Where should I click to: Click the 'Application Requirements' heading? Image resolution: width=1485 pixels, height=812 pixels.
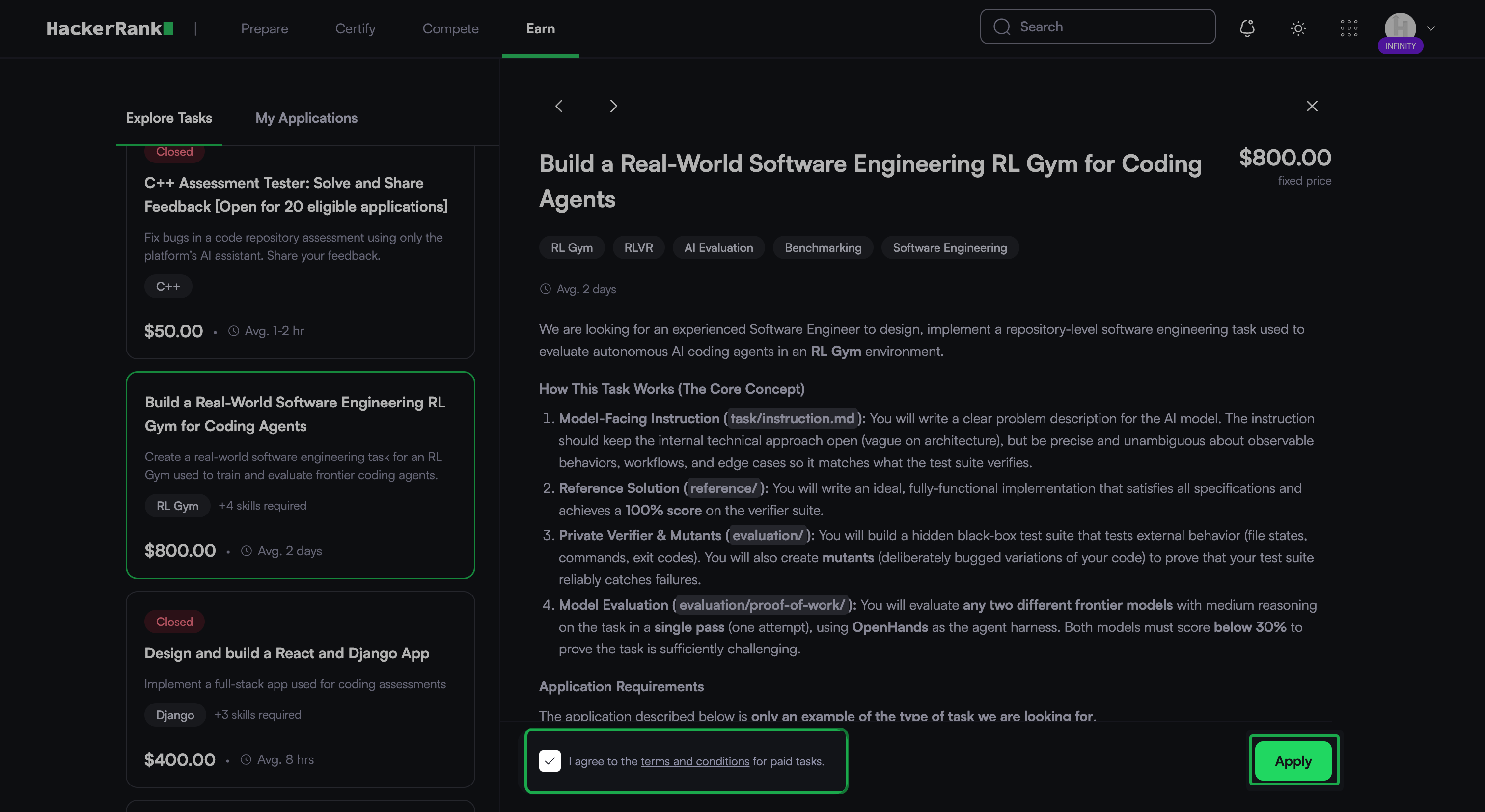click(621, 686)
